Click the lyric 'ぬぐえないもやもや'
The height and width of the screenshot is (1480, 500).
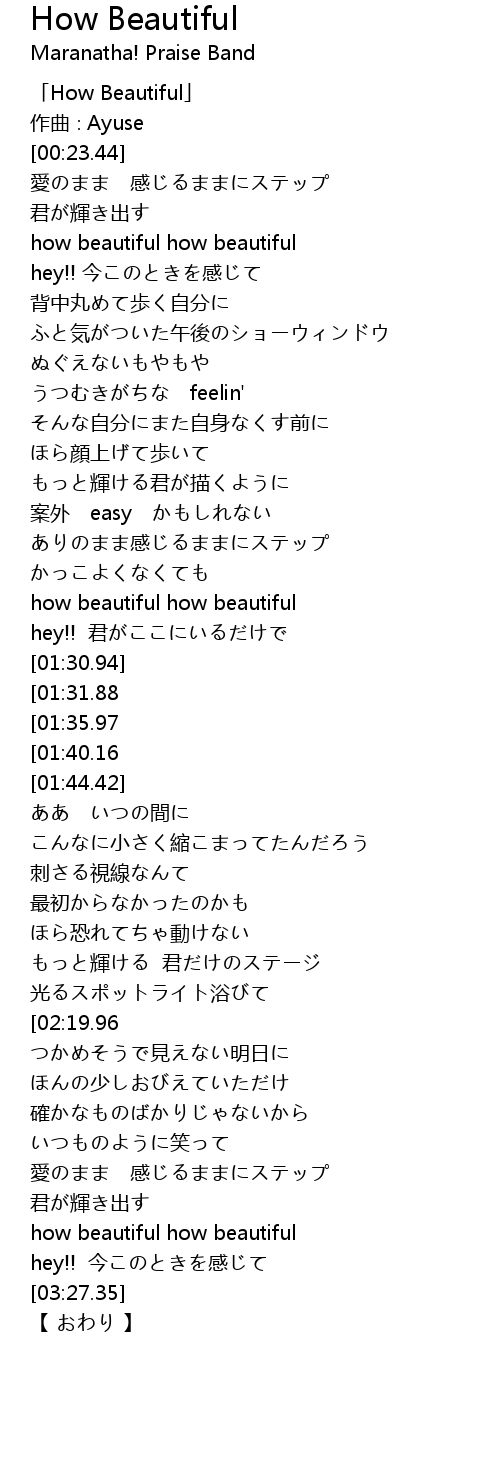(120, 363)
